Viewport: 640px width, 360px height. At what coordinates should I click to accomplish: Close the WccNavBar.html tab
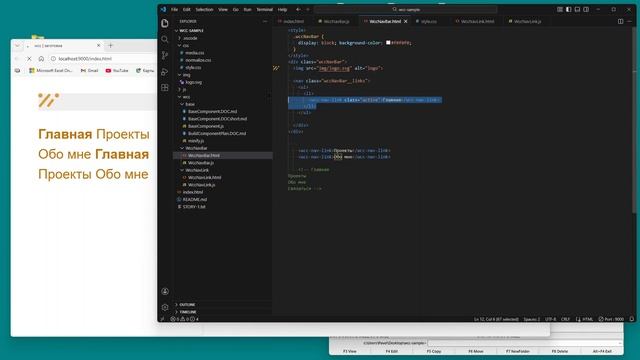(406, 21)
